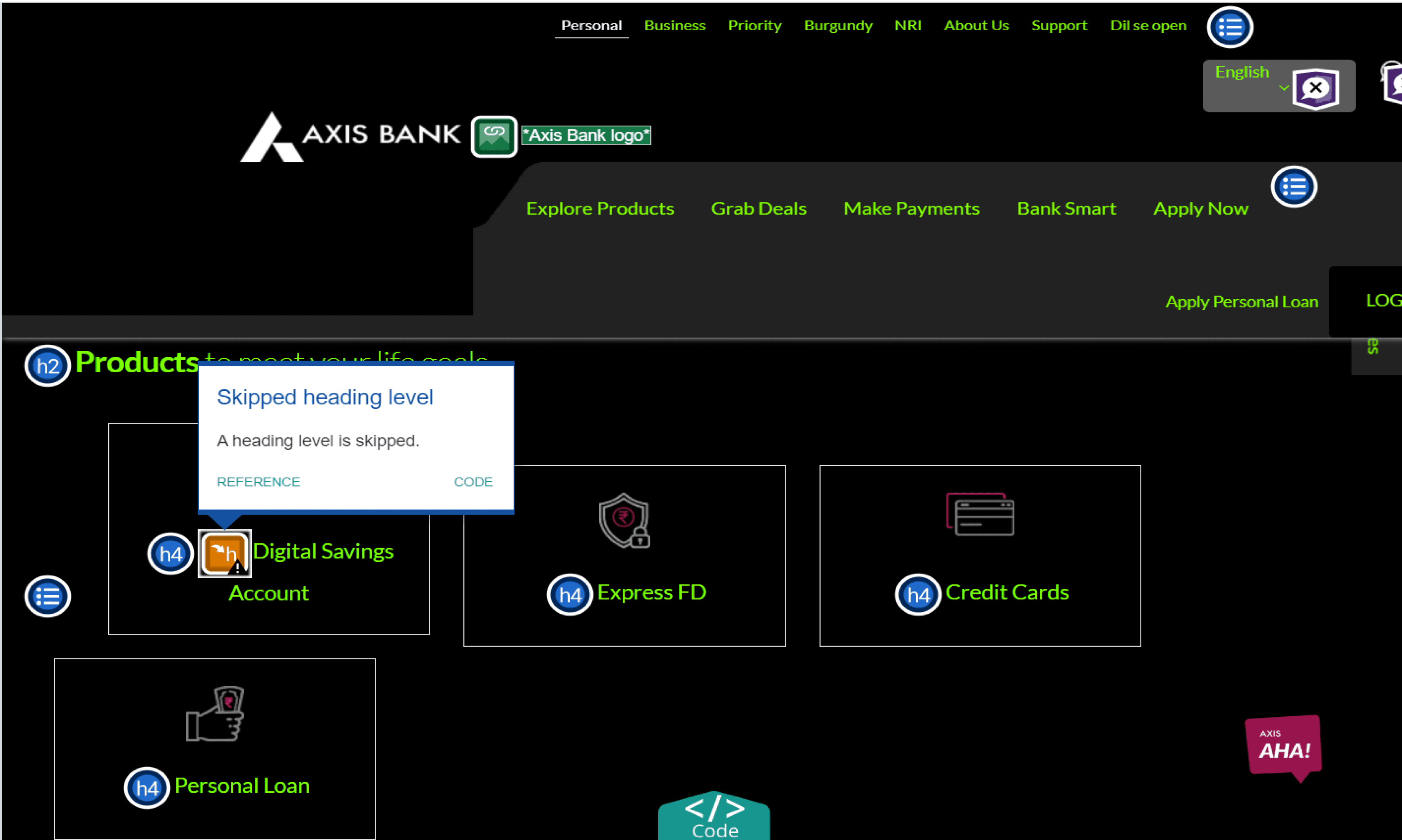The image size is (1402, 840).
Task: Click CODE in the skipped heading tooltip
Action: pyautogui.click(x=474, y=482)
